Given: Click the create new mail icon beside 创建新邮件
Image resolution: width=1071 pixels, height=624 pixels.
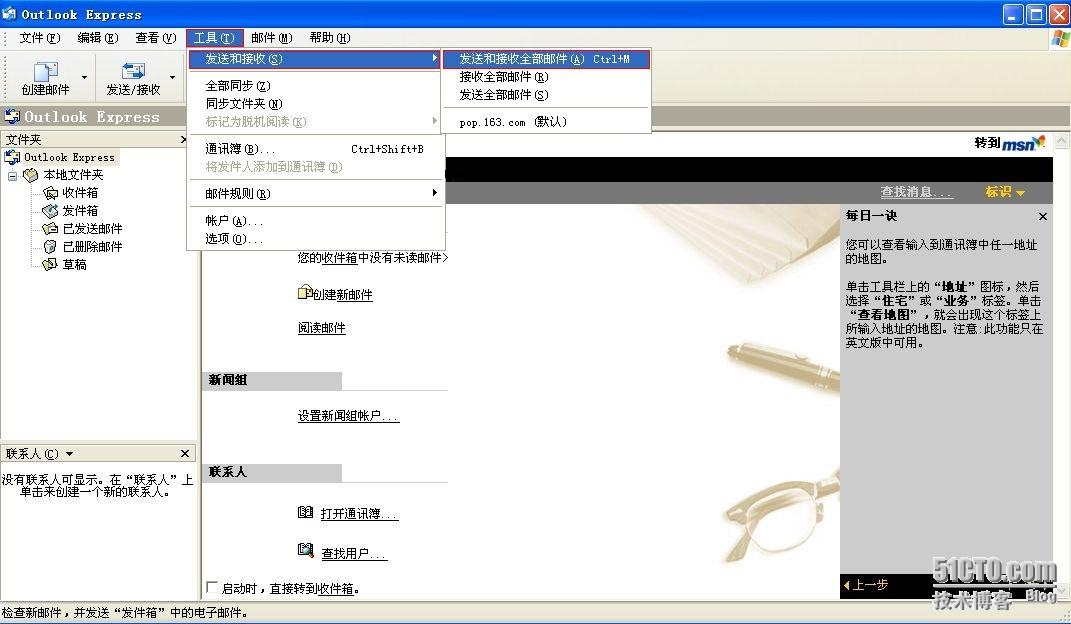Looking at the screenshot, I should pyautogui.click(x=305, y=293).
